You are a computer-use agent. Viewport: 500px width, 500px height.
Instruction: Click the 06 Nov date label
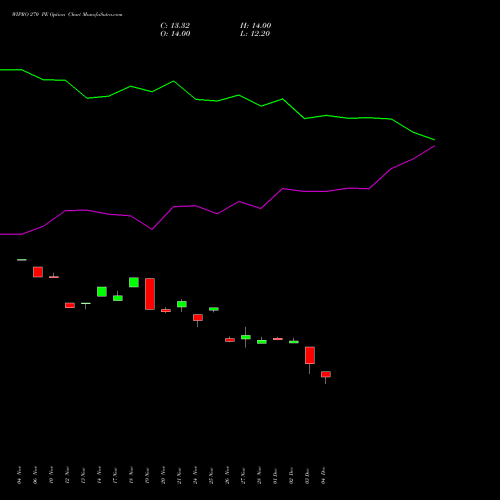[35, 475]
